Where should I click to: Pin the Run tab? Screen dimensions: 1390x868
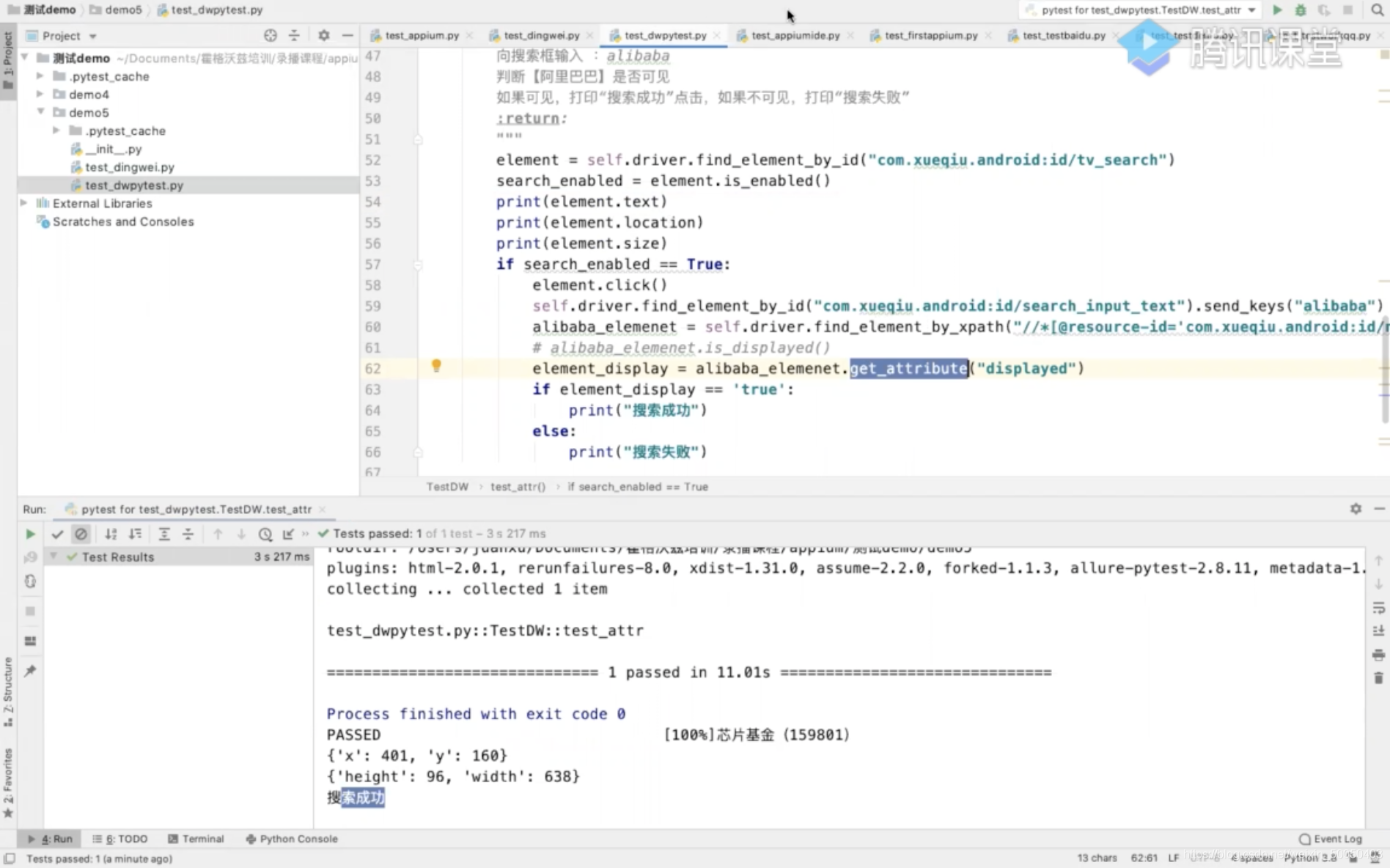(x=30, y=671)
